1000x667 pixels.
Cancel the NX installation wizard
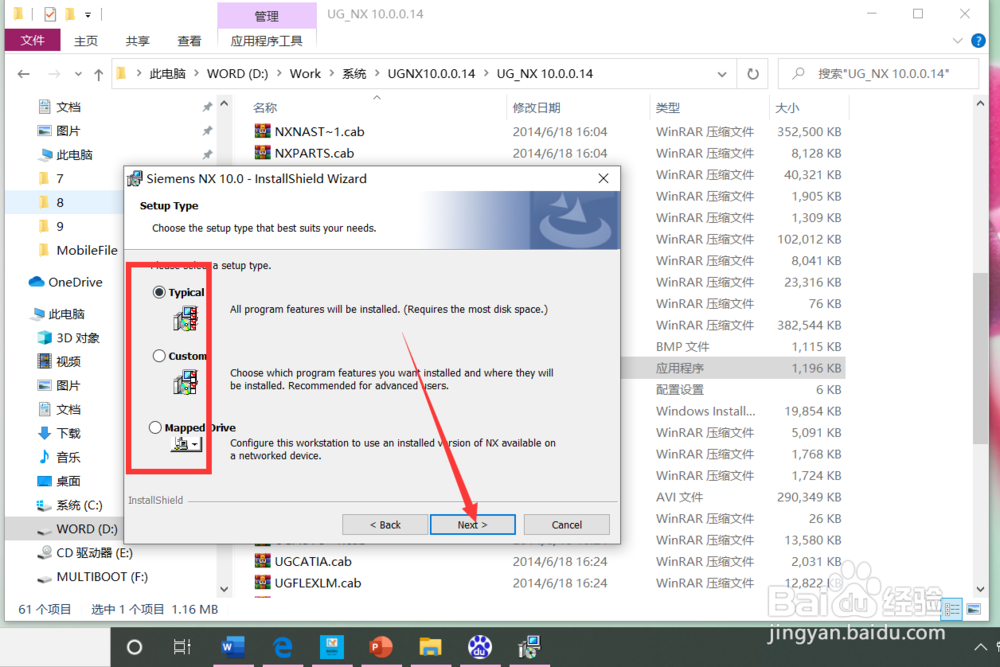click(566, 524)
